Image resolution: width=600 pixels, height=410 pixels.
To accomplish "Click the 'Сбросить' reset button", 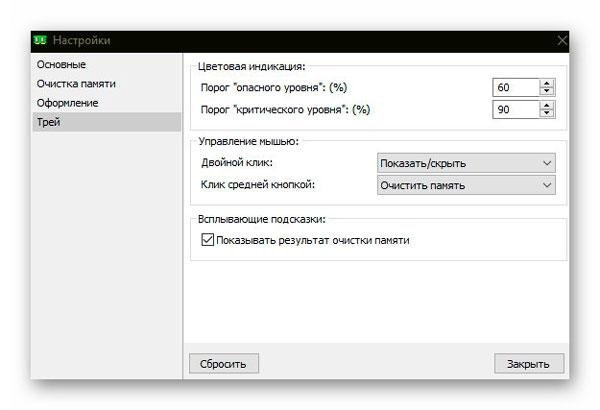I will pos(224,364).
